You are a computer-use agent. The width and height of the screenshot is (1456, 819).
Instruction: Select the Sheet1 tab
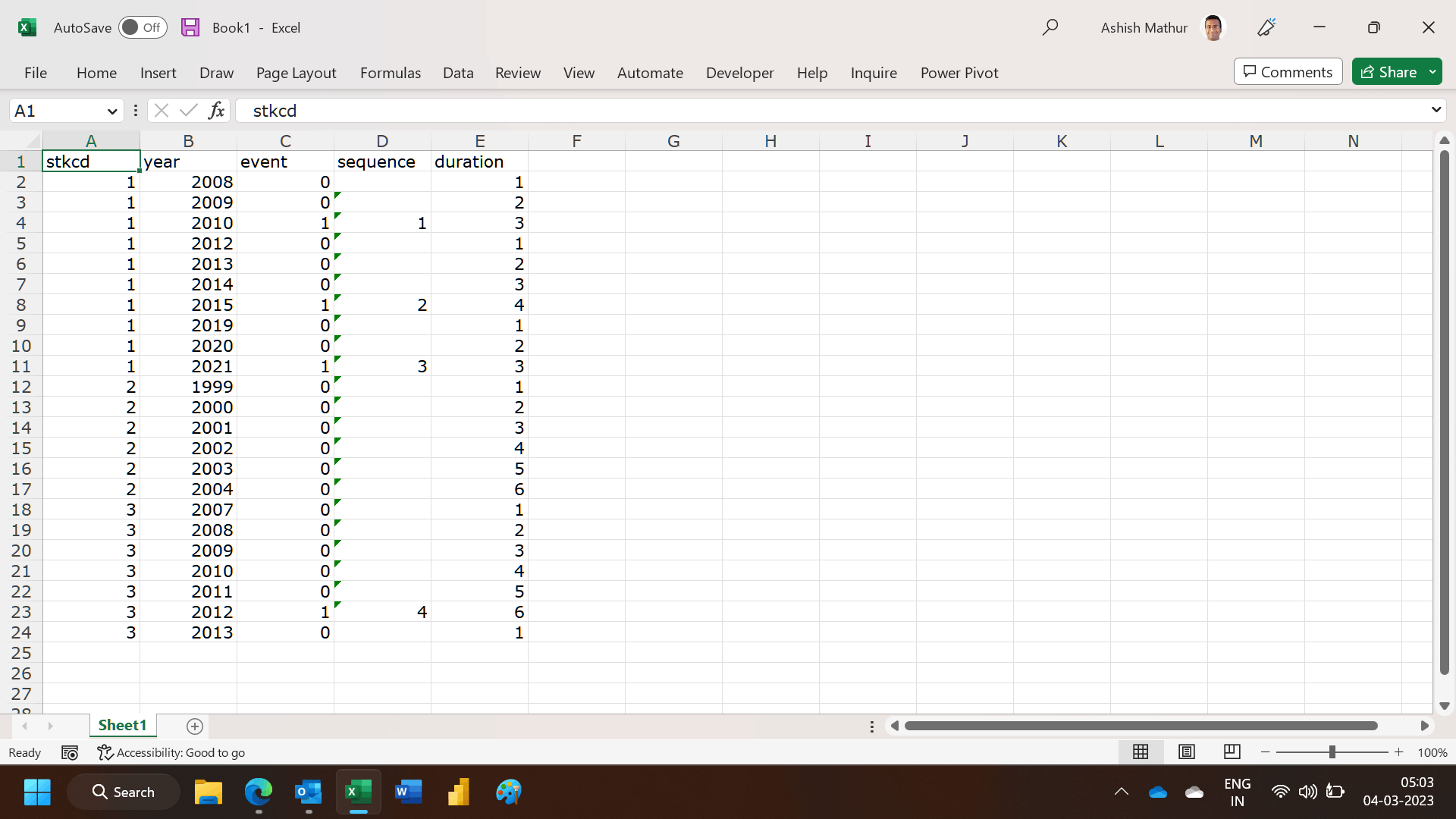tap(122, 726)
